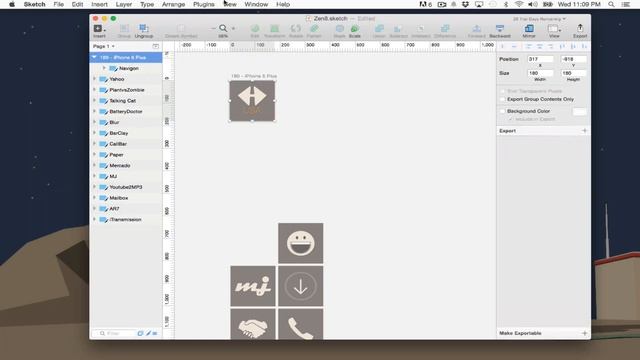Click the Ungroup toolbar icon
The width and height of the screenshot is (640, 360).
143,29
